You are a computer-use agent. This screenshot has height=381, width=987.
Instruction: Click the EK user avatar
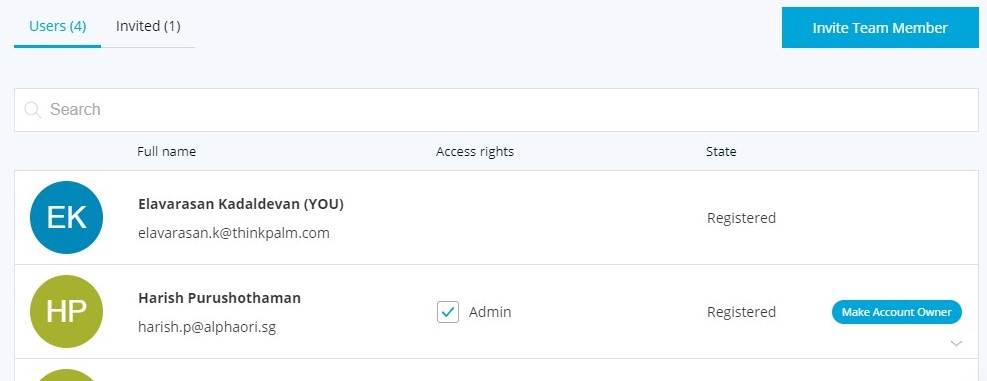pyautogui.click(x=66, y=217)
